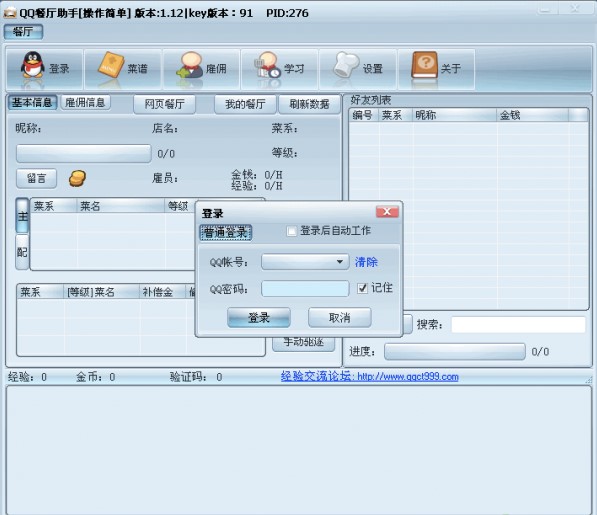Enable 登录后自动工作 checkbox
This screenshot has height=515, width=597.
pos(291,231)
